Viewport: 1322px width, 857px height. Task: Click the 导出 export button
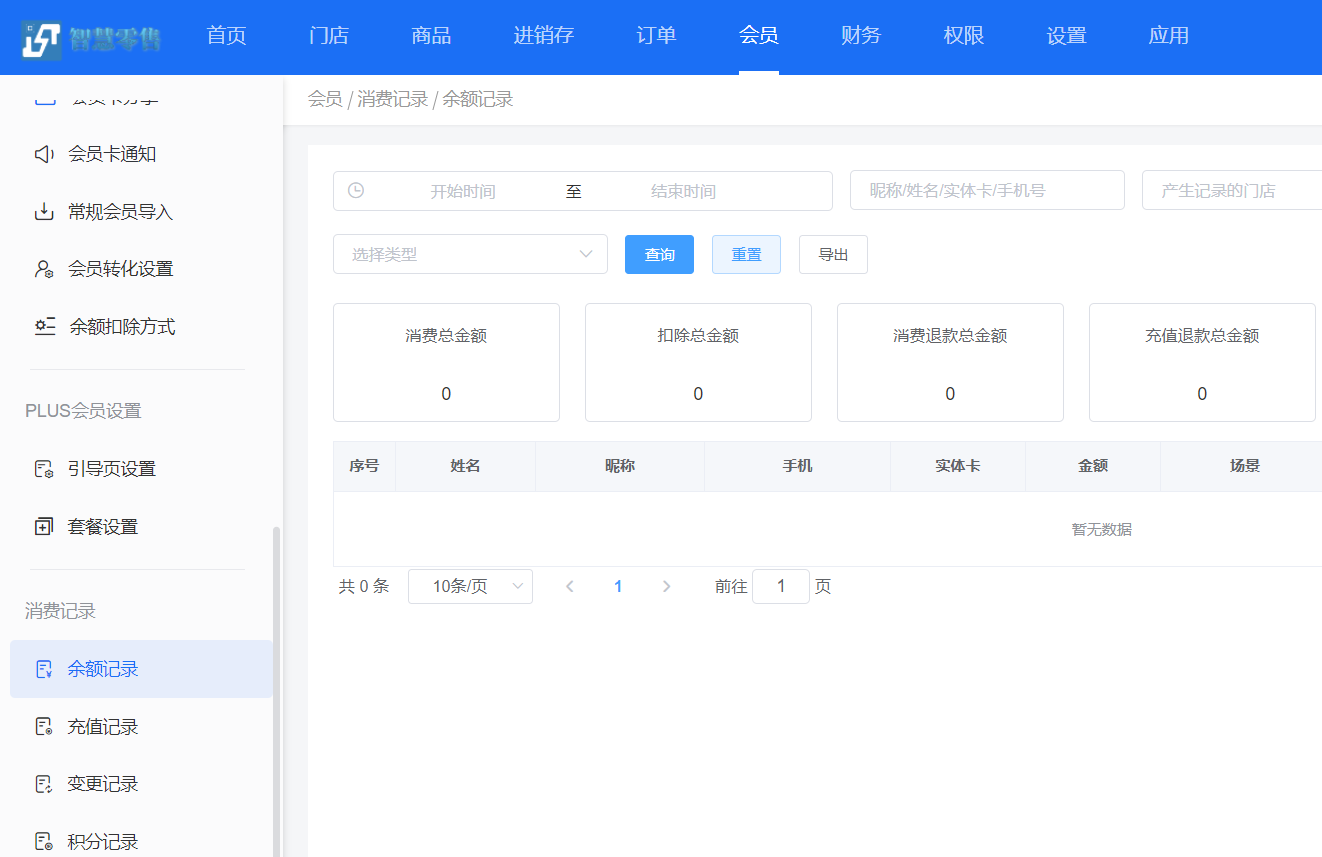[x=833, y=255]
